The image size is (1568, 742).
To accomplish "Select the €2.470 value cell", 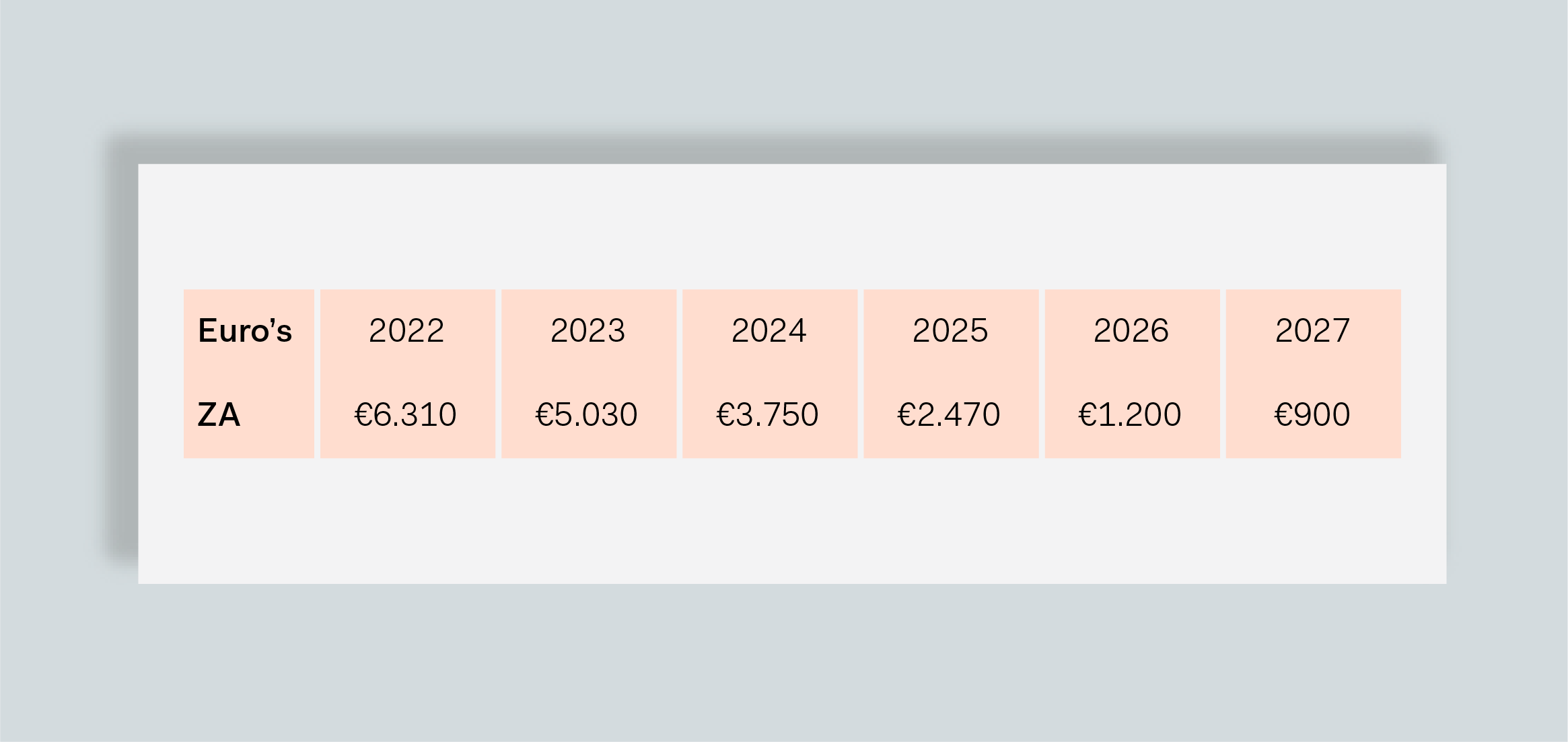I will click(949, 414).
